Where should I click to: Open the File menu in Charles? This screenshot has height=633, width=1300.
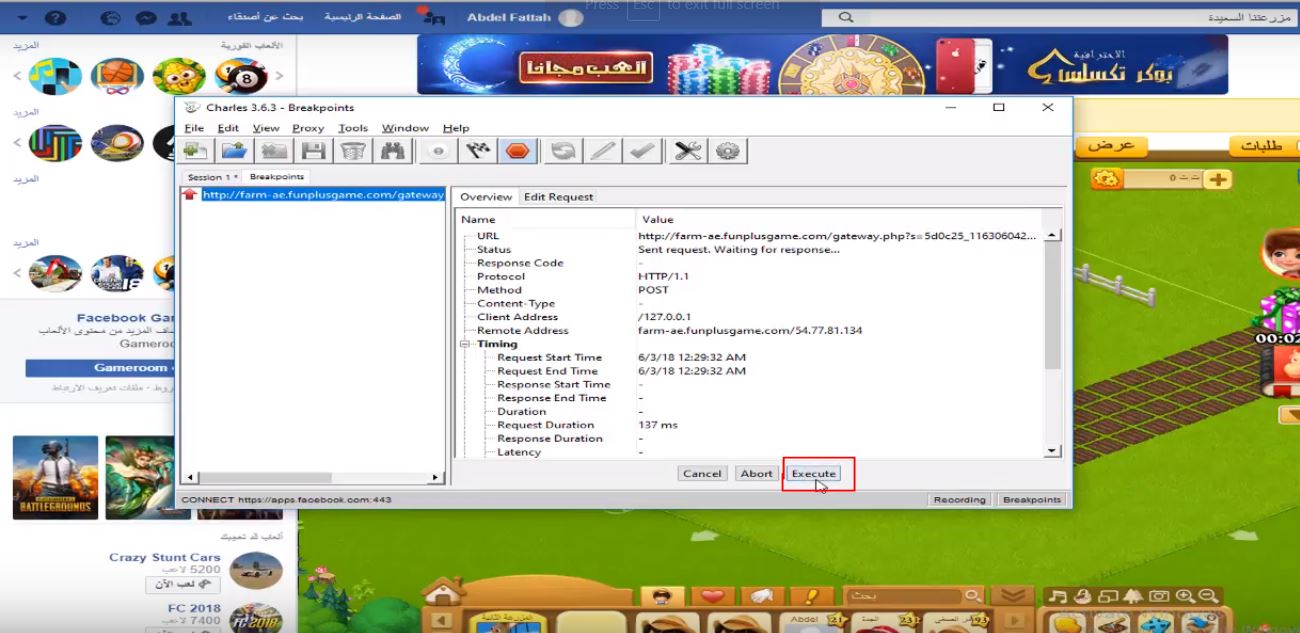194,128
